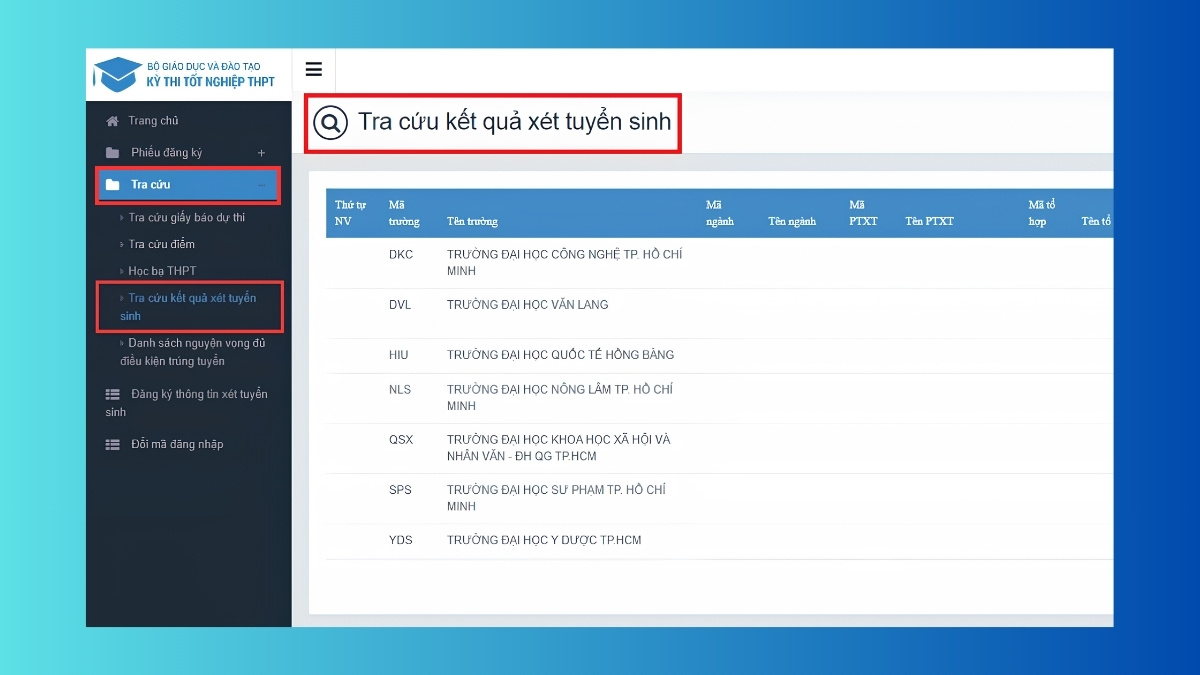
Task: Click the Phiếu đăng ký folder icon
Action: [x=112, y=153]
